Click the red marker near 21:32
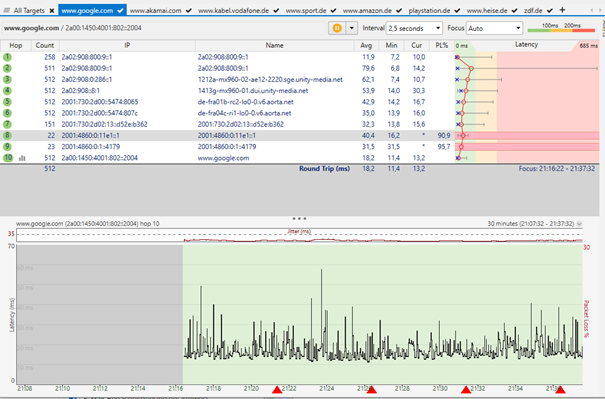 (x=466, y=389)
